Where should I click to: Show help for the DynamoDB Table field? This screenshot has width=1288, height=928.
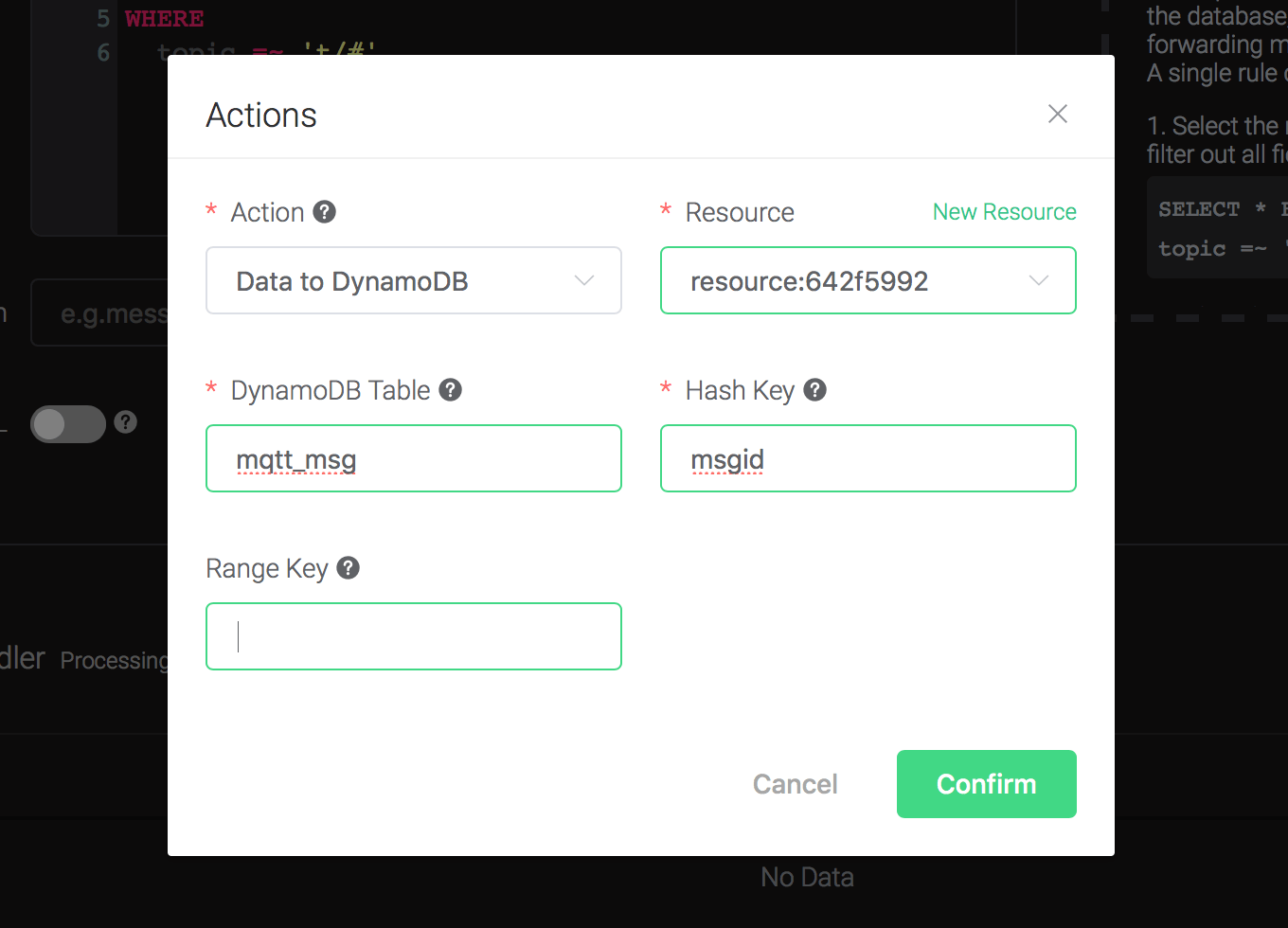451,390
